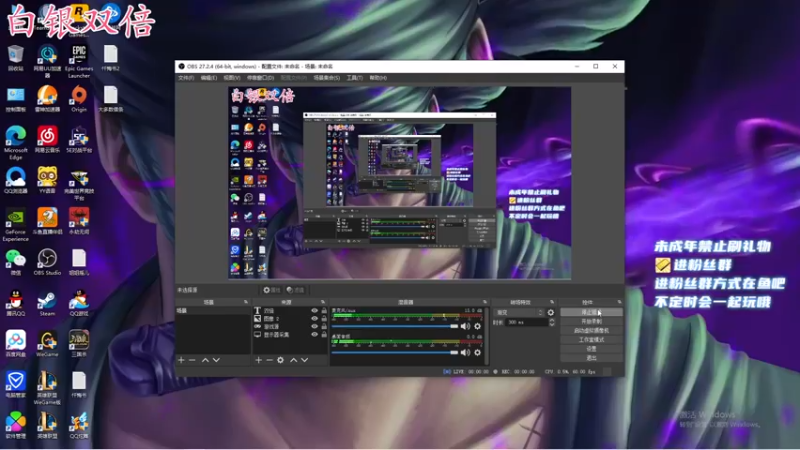The width and height of the screenshot is (800, 450).
Task: Move the scene up in Scenes panel
Action: (205, 360)
